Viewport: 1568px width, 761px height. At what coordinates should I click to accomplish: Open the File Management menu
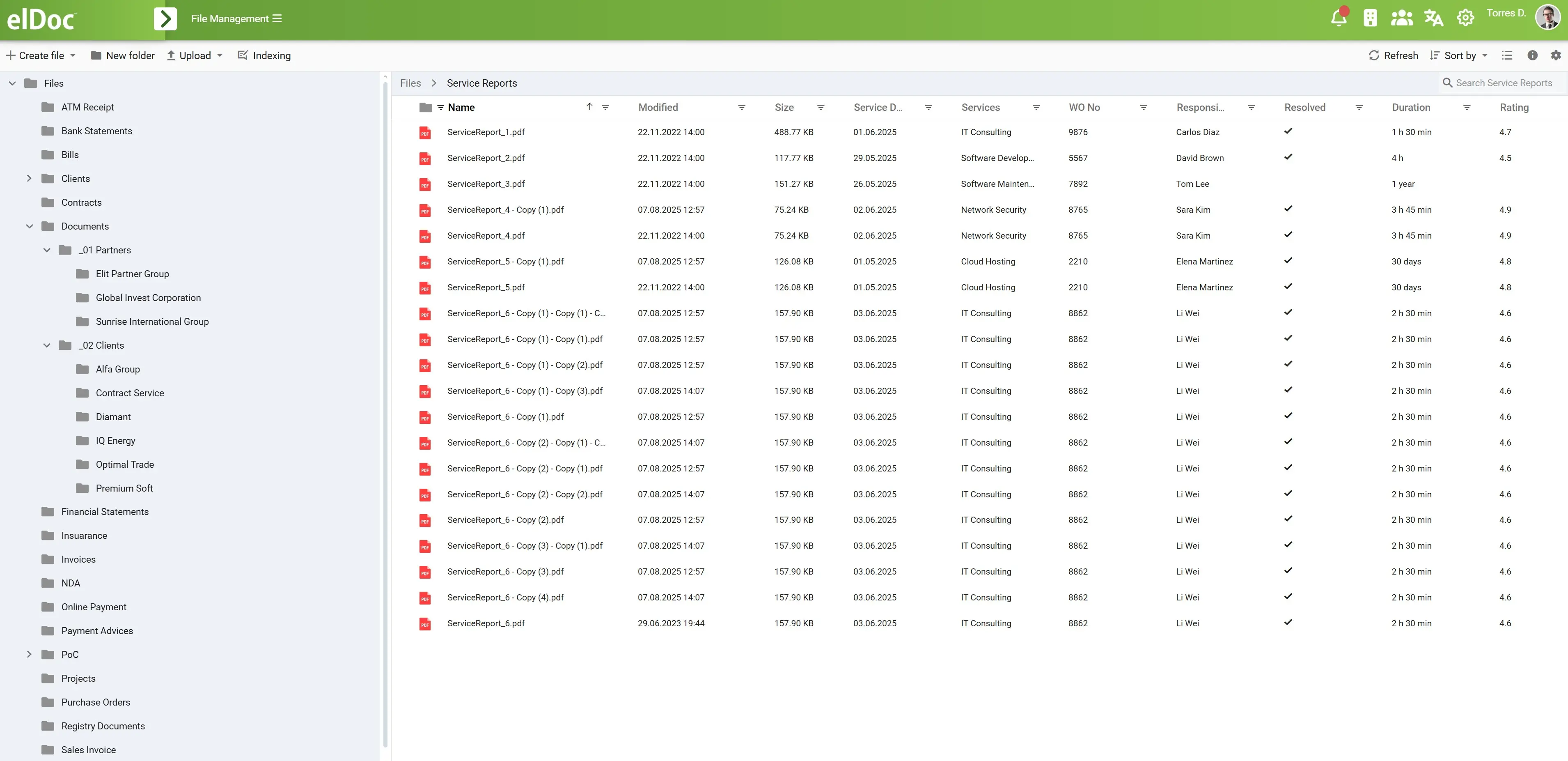point(236,19)
